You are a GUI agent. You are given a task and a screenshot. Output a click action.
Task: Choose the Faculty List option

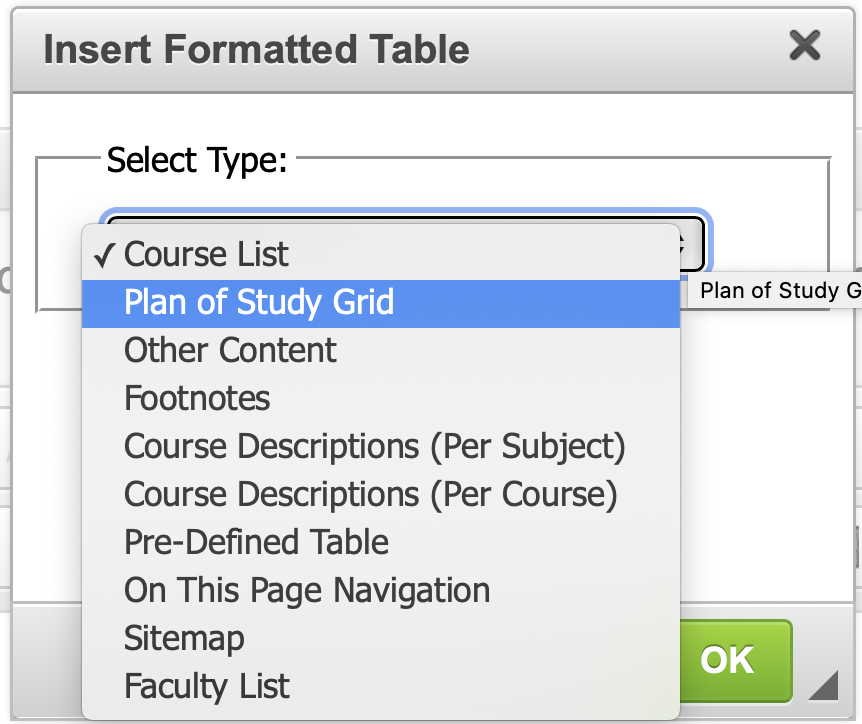207,687
